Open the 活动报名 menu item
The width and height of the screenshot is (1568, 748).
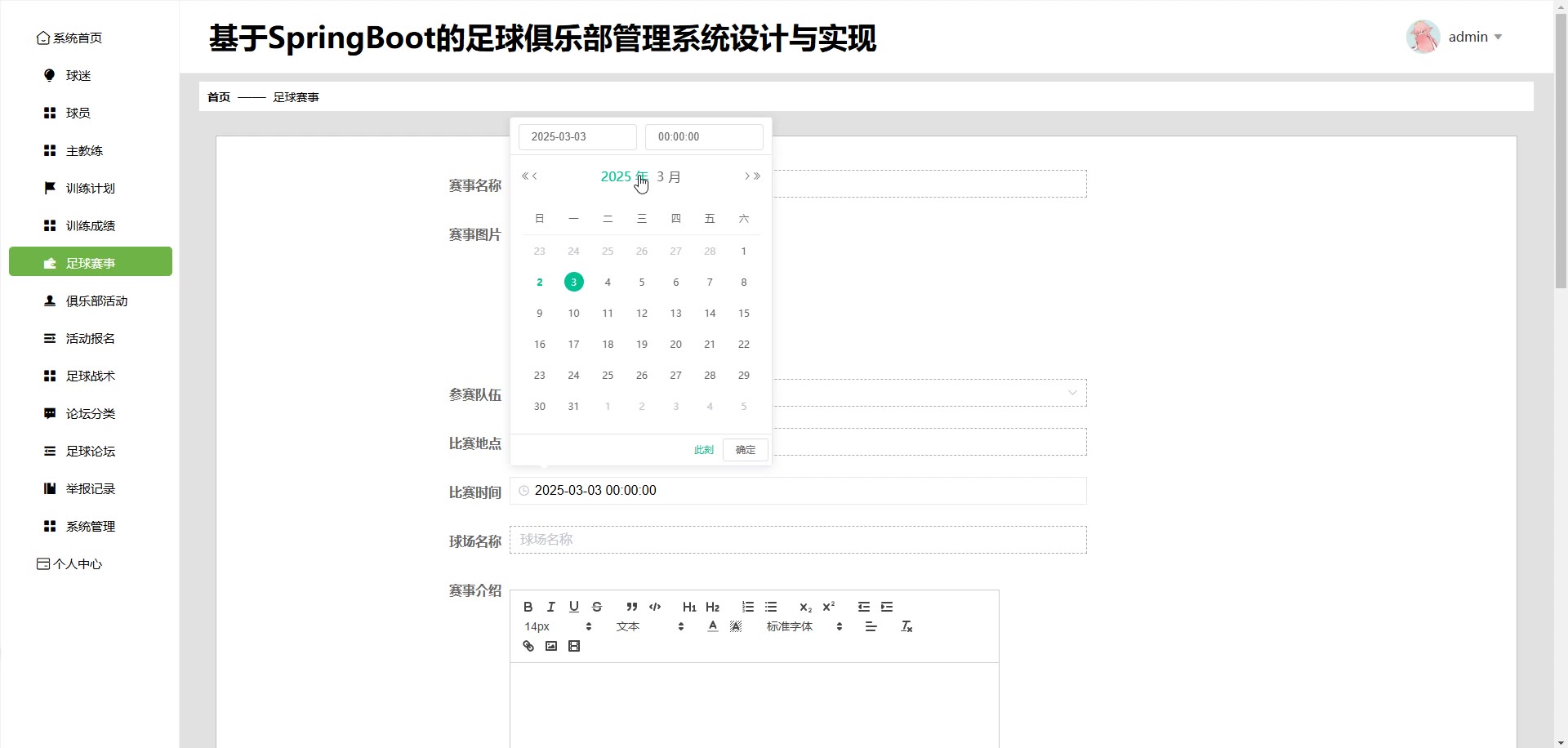[x=91, y=339]
